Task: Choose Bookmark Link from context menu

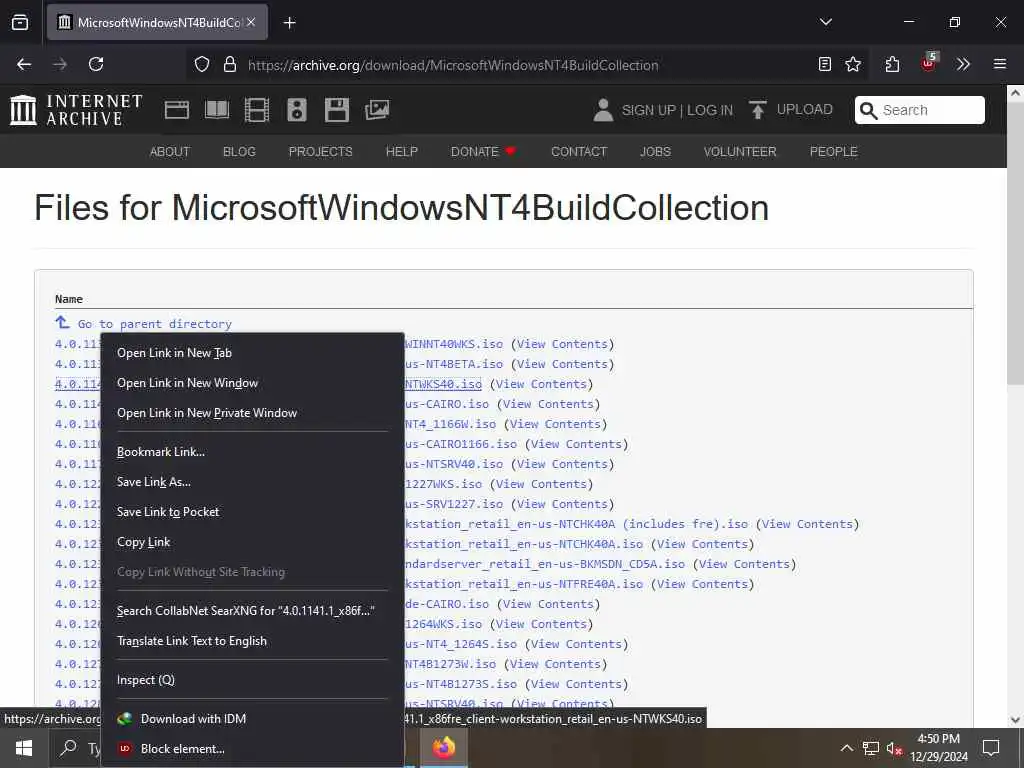Action: pyautogui.click(x=252, y=451)
